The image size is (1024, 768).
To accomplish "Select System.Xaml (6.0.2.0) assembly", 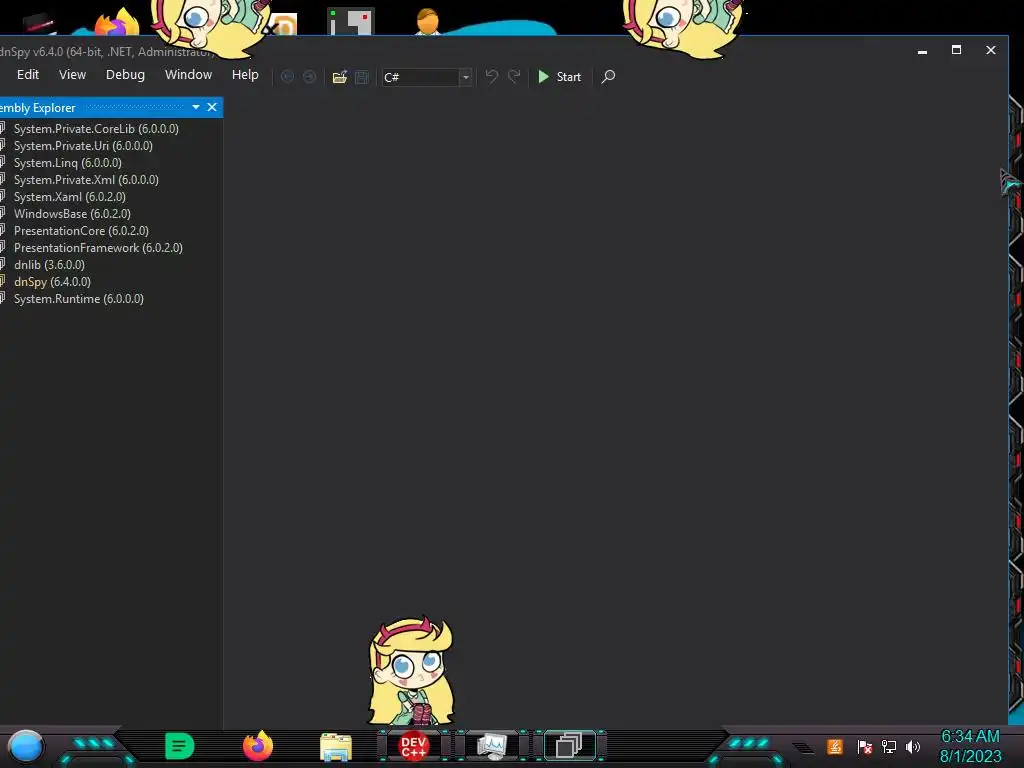I will (70, 197).
